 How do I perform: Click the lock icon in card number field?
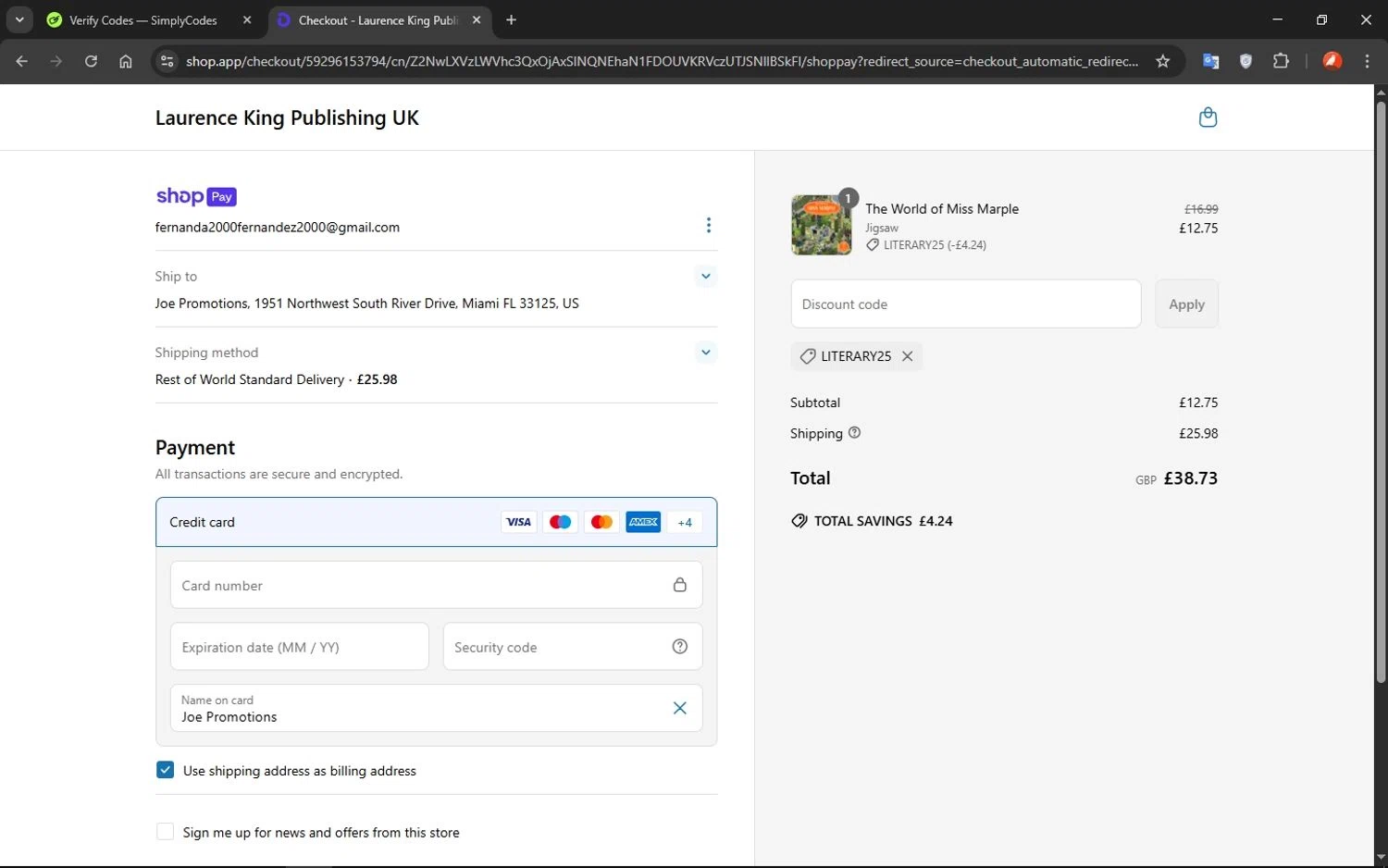coord(680,585)
